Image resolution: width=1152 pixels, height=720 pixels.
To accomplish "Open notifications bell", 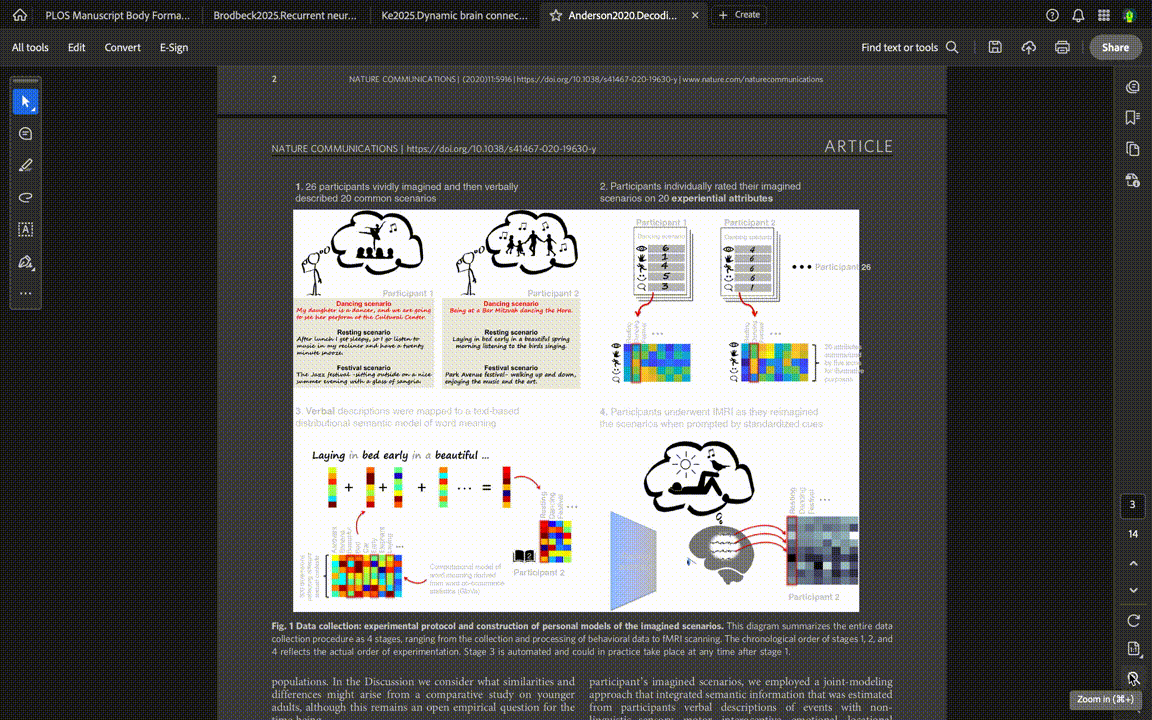I will [x=1078, y=15].
